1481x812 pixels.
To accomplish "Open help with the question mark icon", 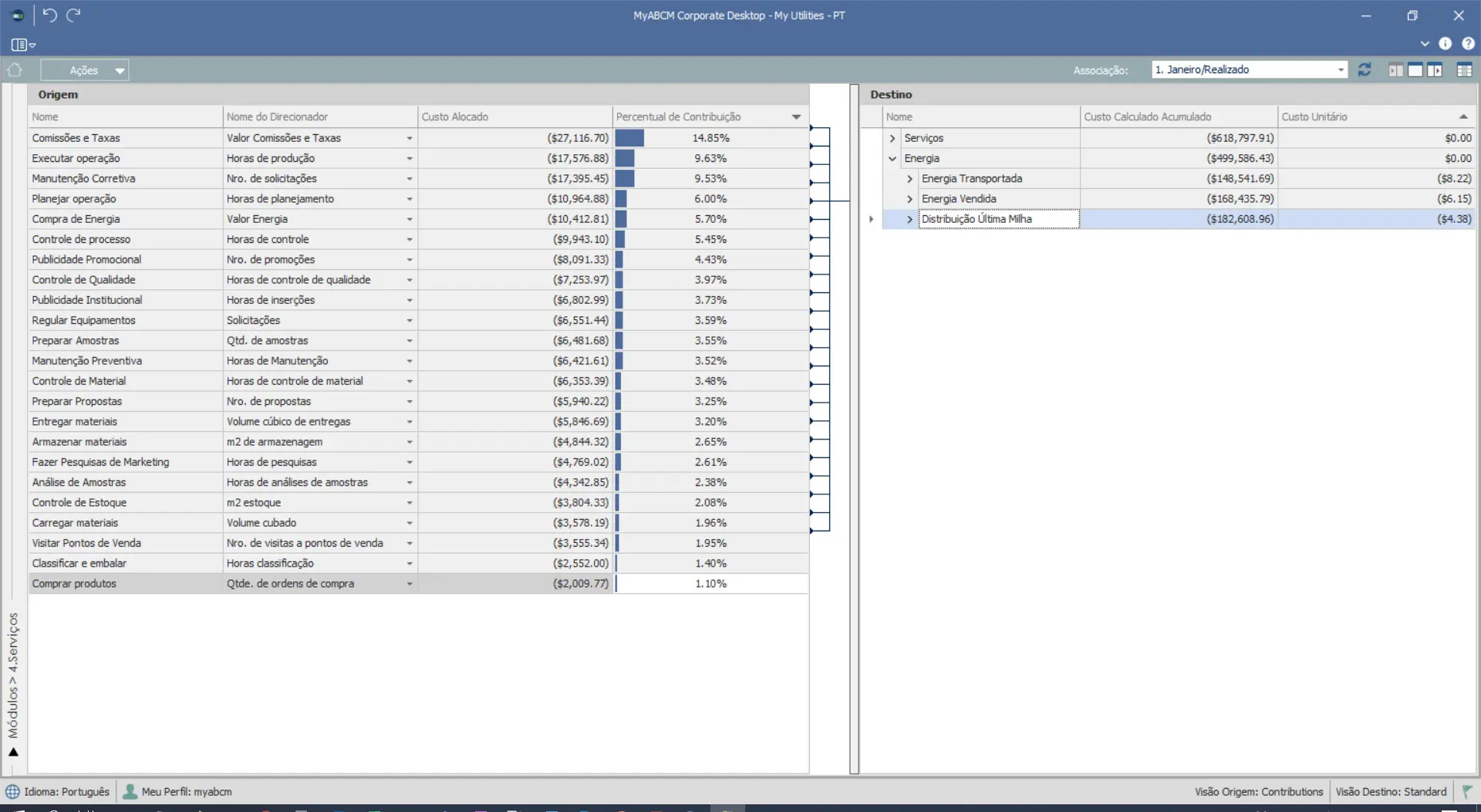I will pyautogui.click(x=1468, y=44).
